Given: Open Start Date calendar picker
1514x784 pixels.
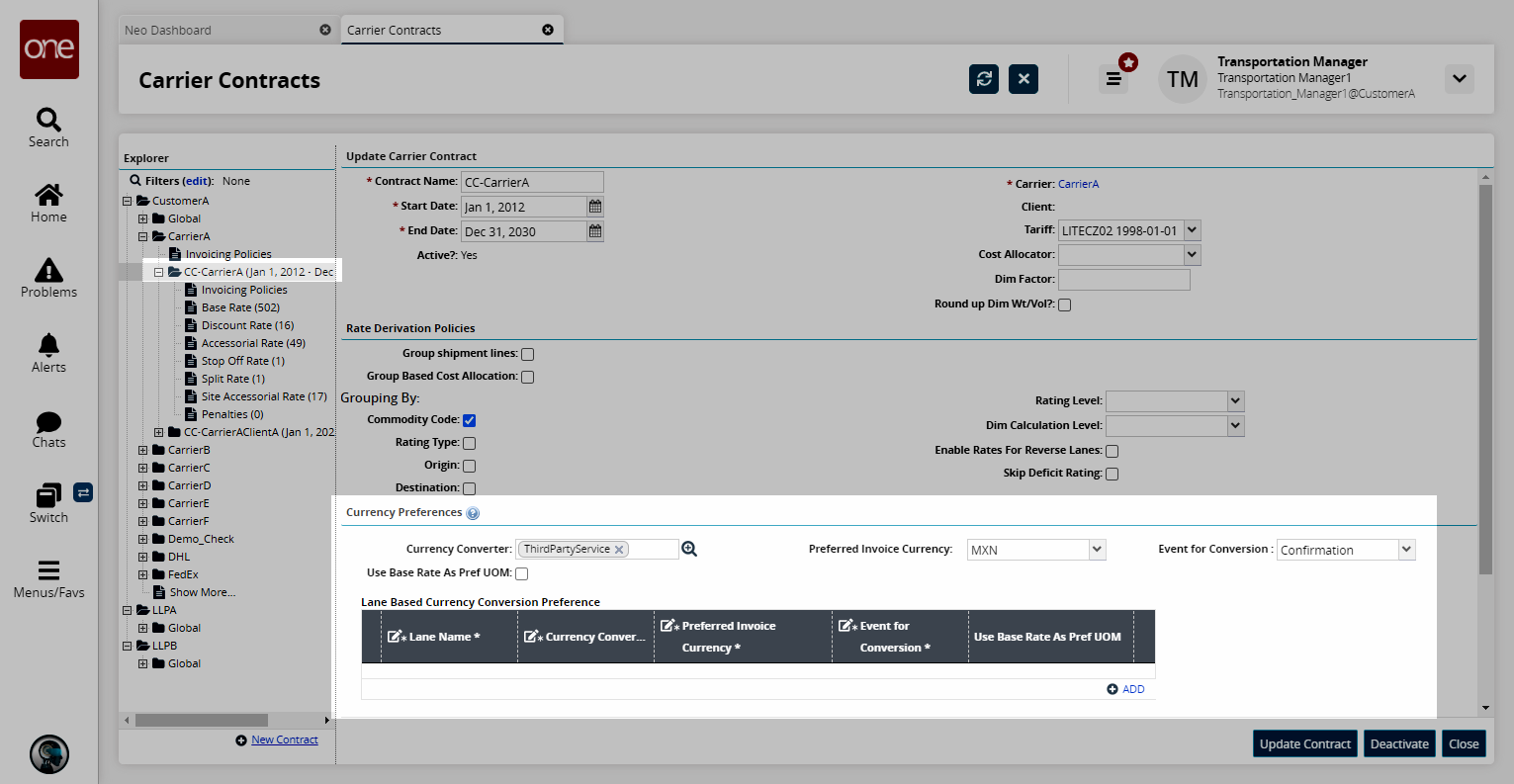Looking at the screenshot, I should (595, 207).
